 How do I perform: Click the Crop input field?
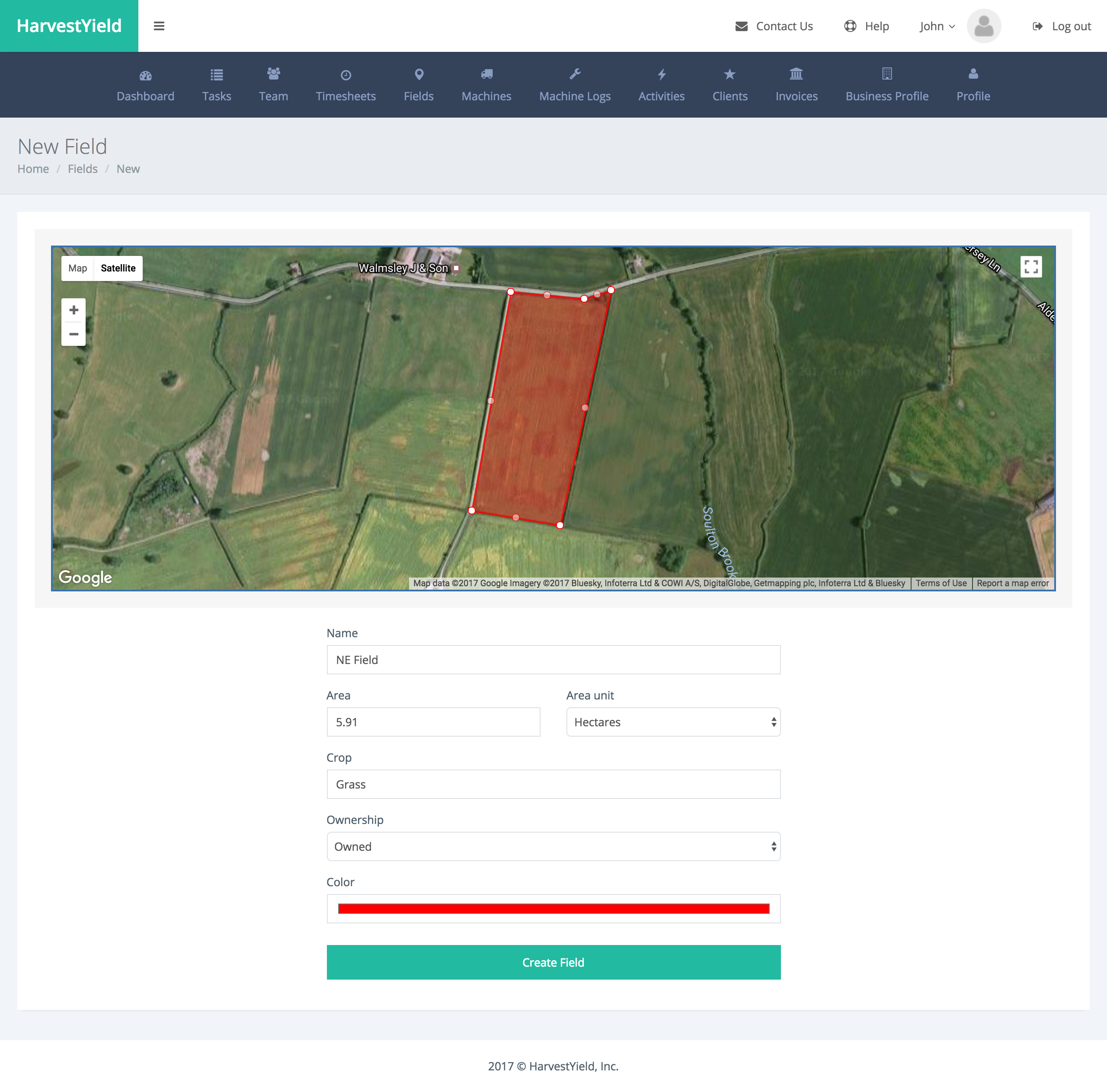(x=553, y=784)
